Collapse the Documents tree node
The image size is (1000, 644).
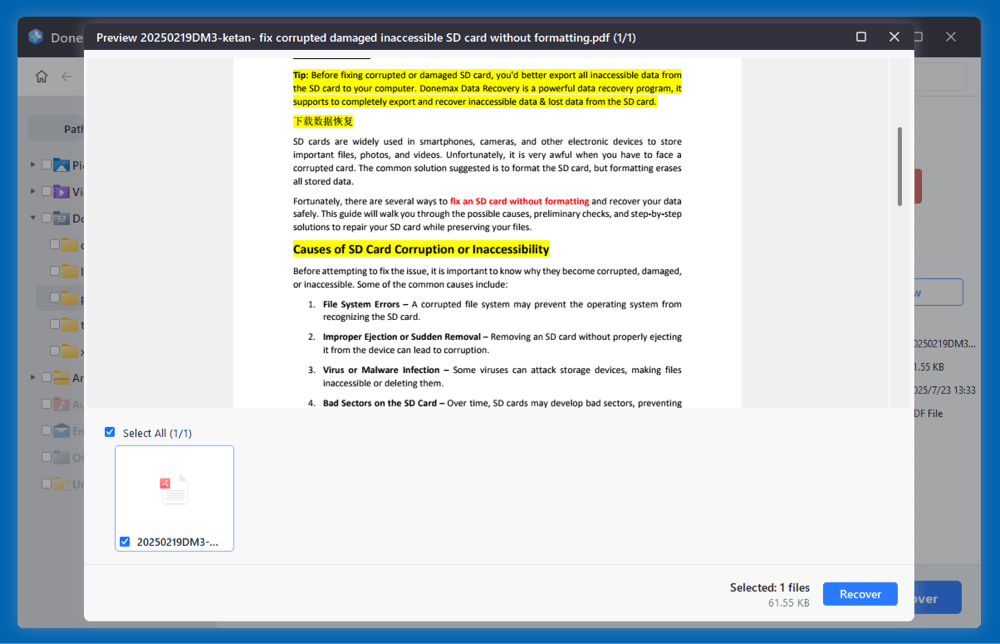click(x=32, y=218)
